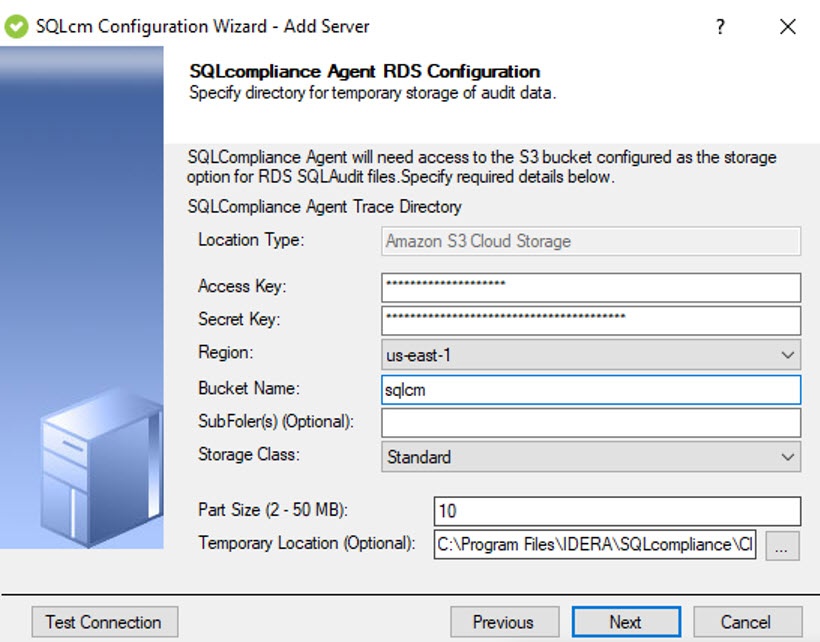Click the 'SQLCompliance Agent Trace Directory' label
This screenshot has width=820, height=642.
324,207
